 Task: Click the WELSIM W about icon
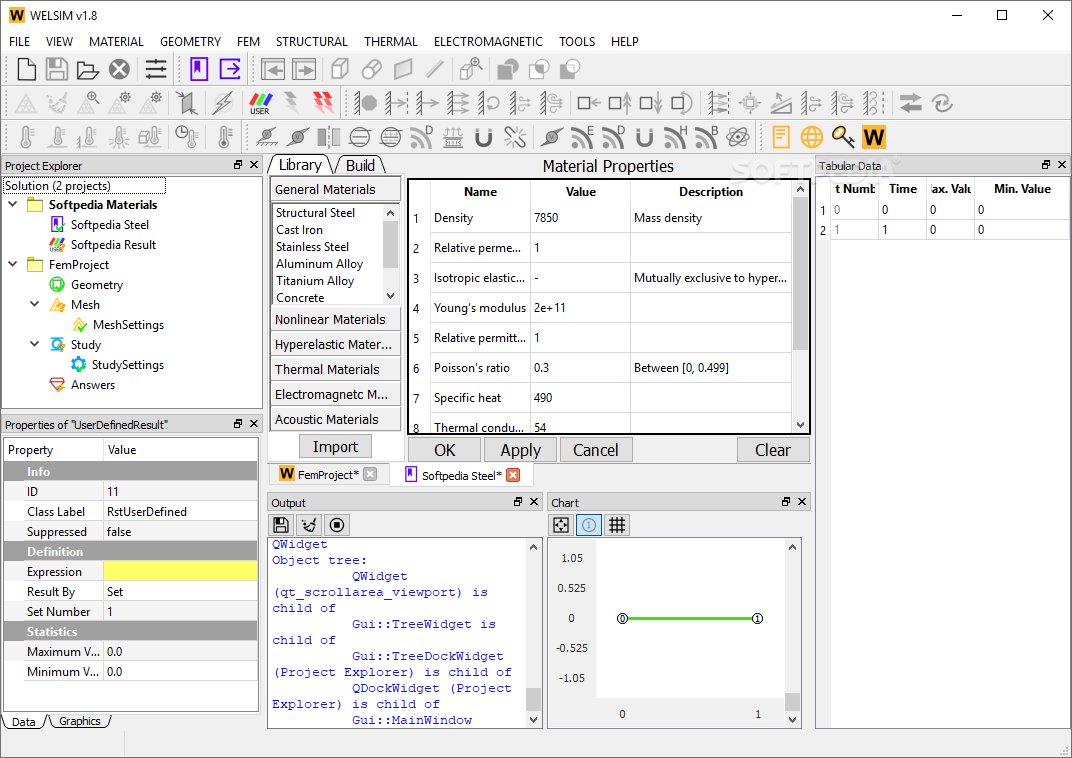874,137
